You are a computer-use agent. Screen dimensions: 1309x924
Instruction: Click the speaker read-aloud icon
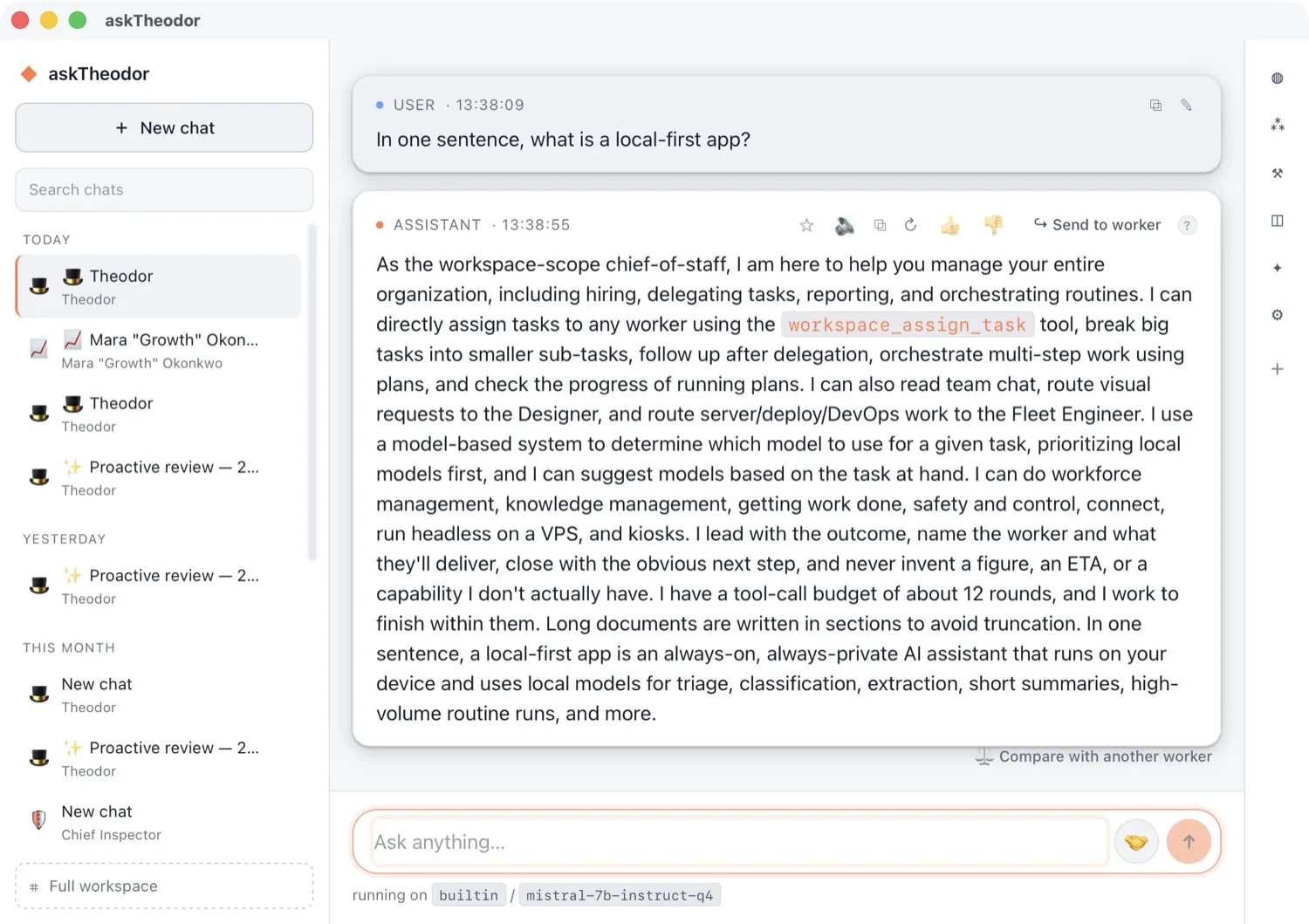tap(844, 225)
